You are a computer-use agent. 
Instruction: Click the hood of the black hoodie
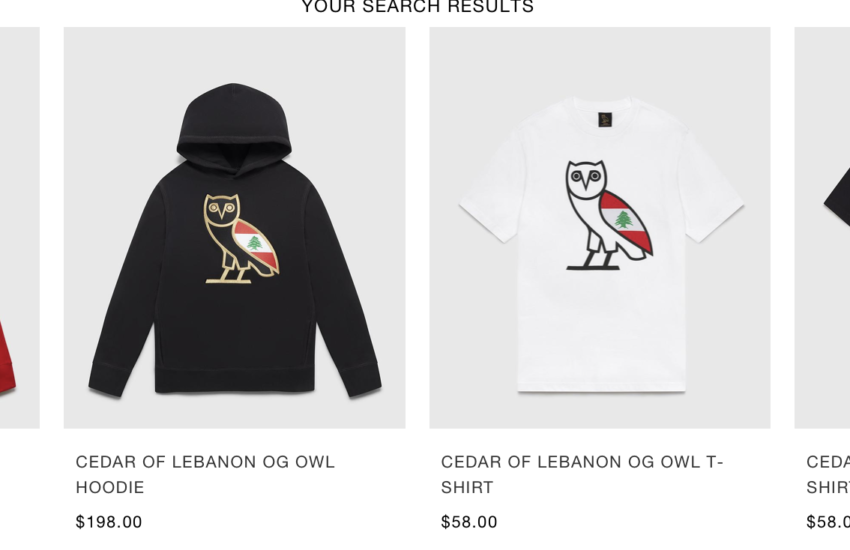point(234,127)
